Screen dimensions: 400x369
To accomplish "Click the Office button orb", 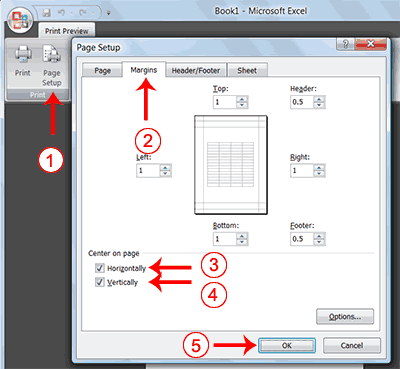I will point(20,20).
